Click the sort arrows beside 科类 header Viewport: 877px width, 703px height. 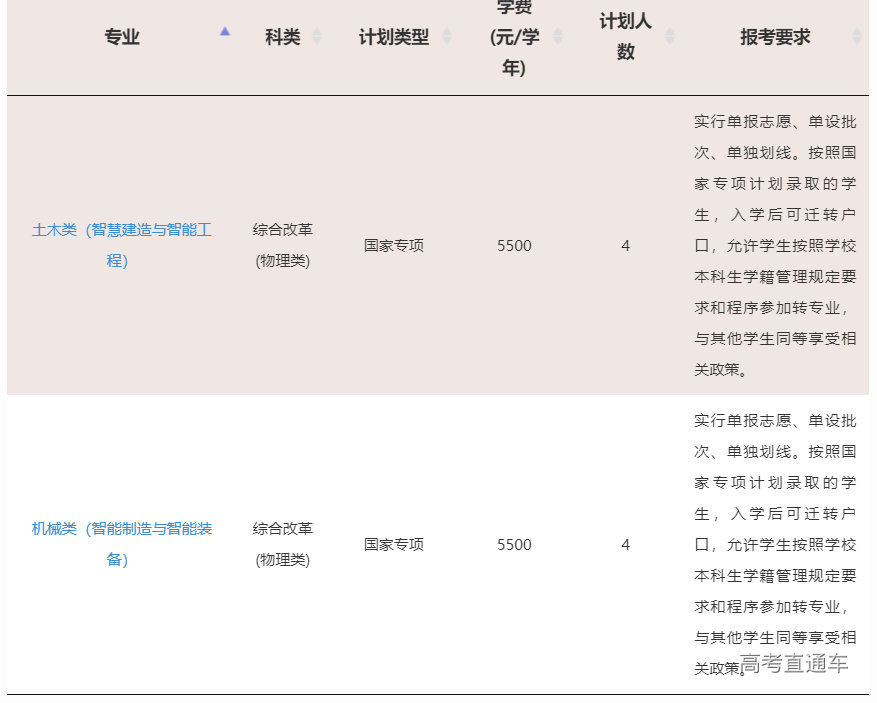(317, 37)
